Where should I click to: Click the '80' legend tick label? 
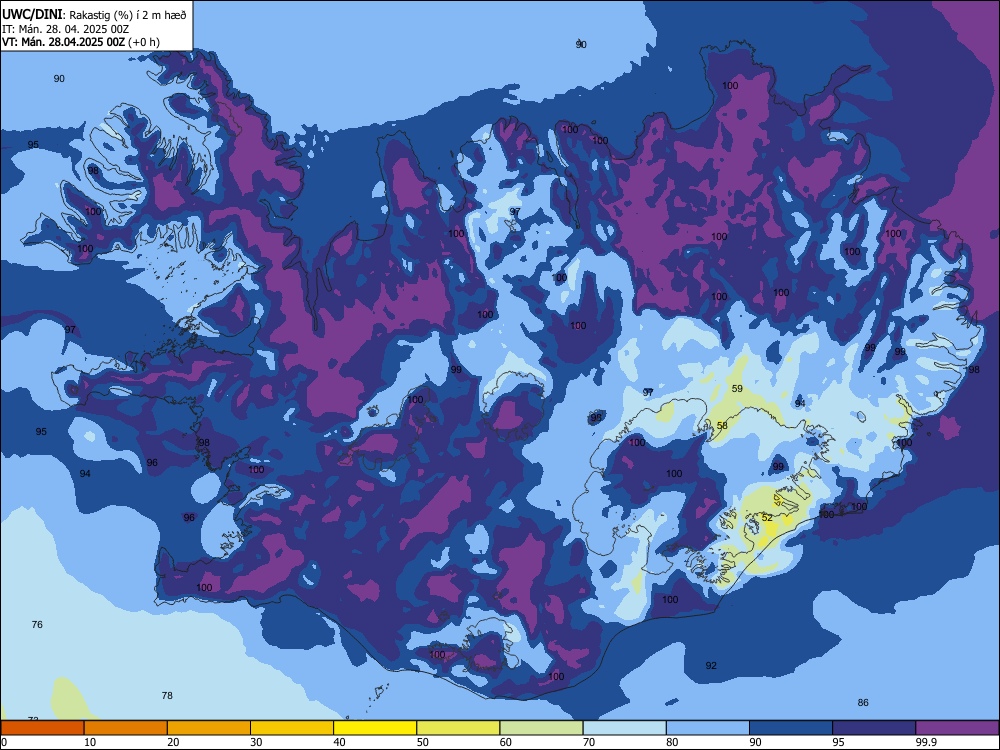pyautogui.click(x=672, y=742)
